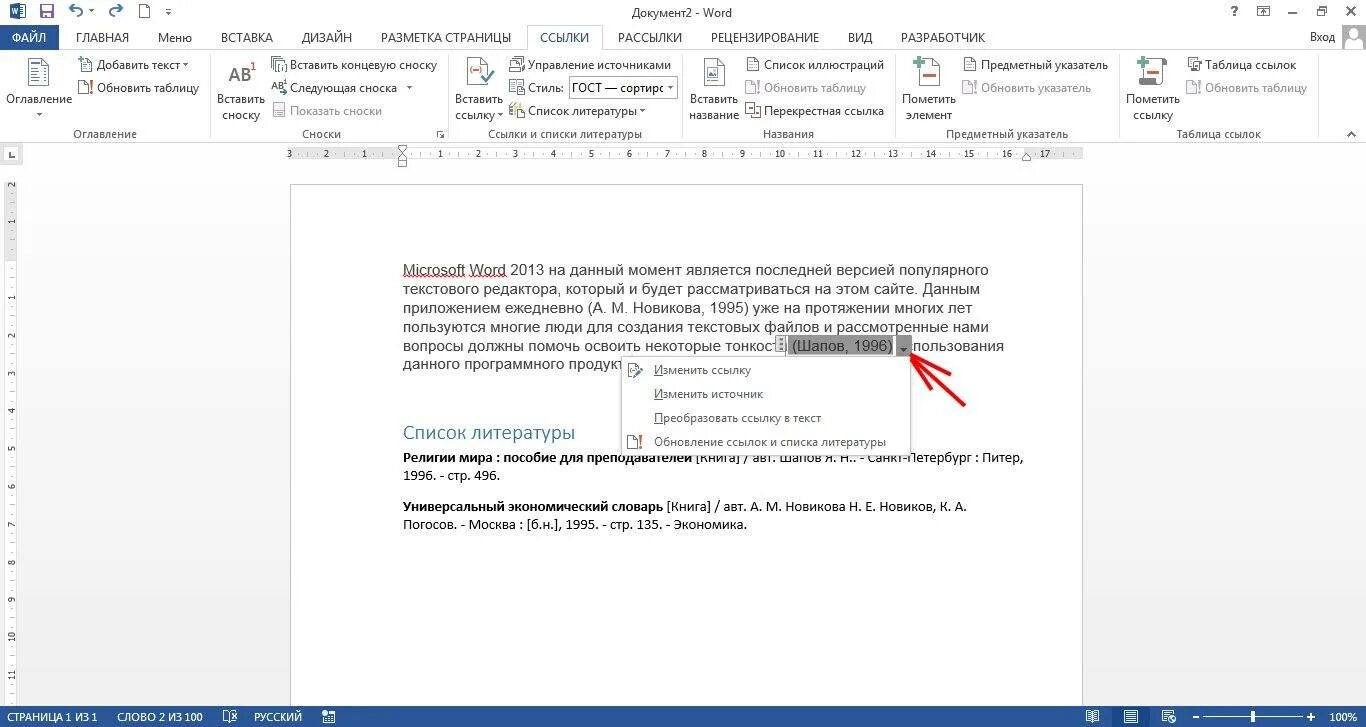Switch to the РАЗРАБОТЧИК tab
1366x727 pixels.
943,37
